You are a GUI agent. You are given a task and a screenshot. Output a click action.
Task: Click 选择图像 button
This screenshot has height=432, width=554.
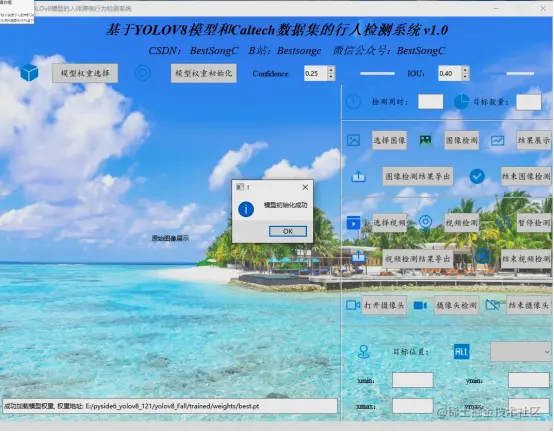tap(389, 140)
